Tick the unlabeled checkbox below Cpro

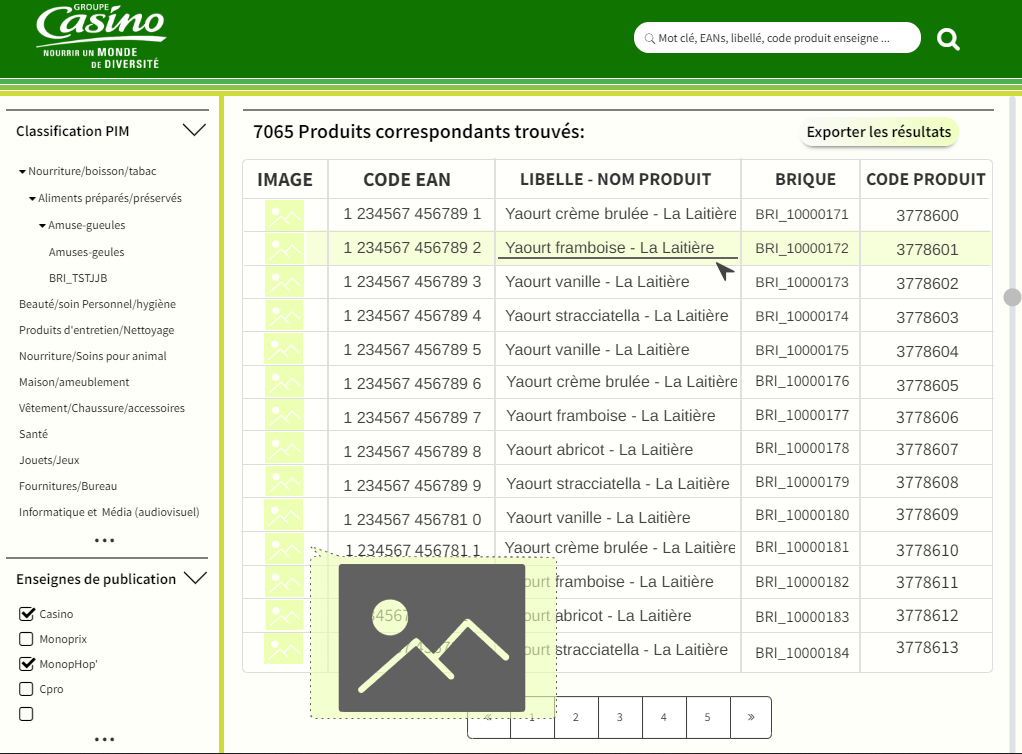click(26, 714)
